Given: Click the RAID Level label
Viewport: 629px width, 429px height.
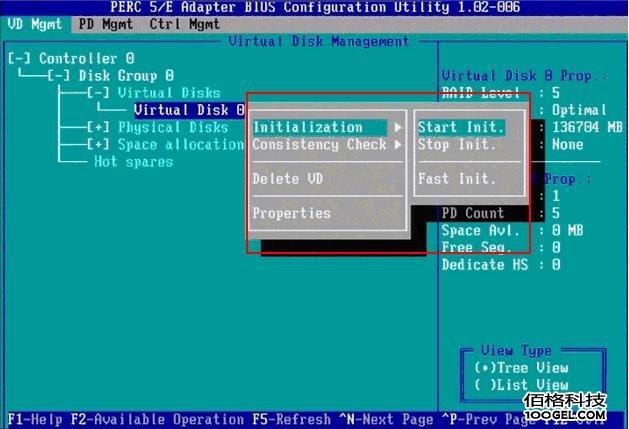Looking at the screenshot, I should tap(481, 93).
